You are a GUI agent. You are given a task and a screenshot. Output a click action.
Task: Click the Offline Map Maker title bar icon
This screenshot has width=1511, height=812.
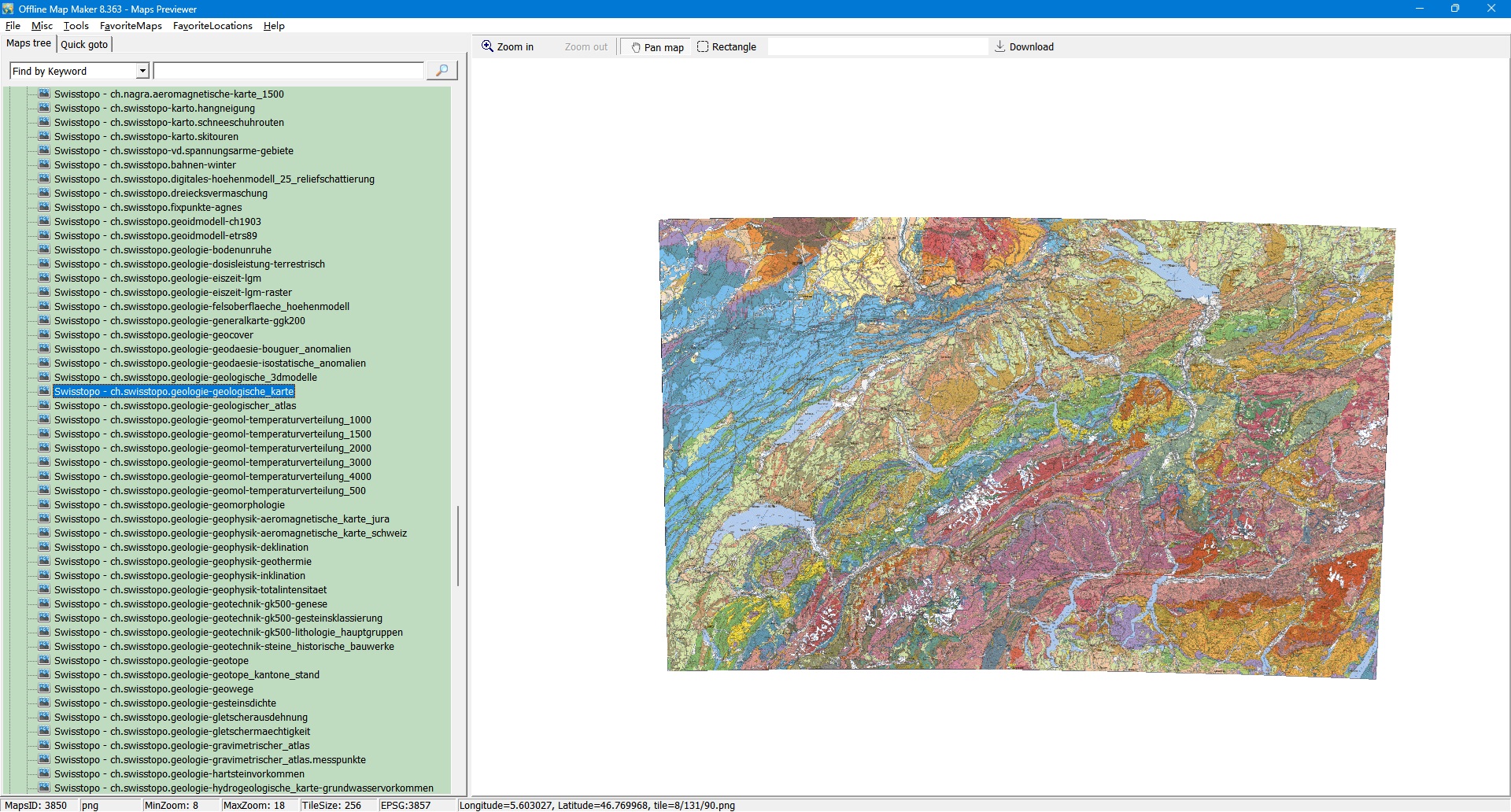tap(8, 9)
